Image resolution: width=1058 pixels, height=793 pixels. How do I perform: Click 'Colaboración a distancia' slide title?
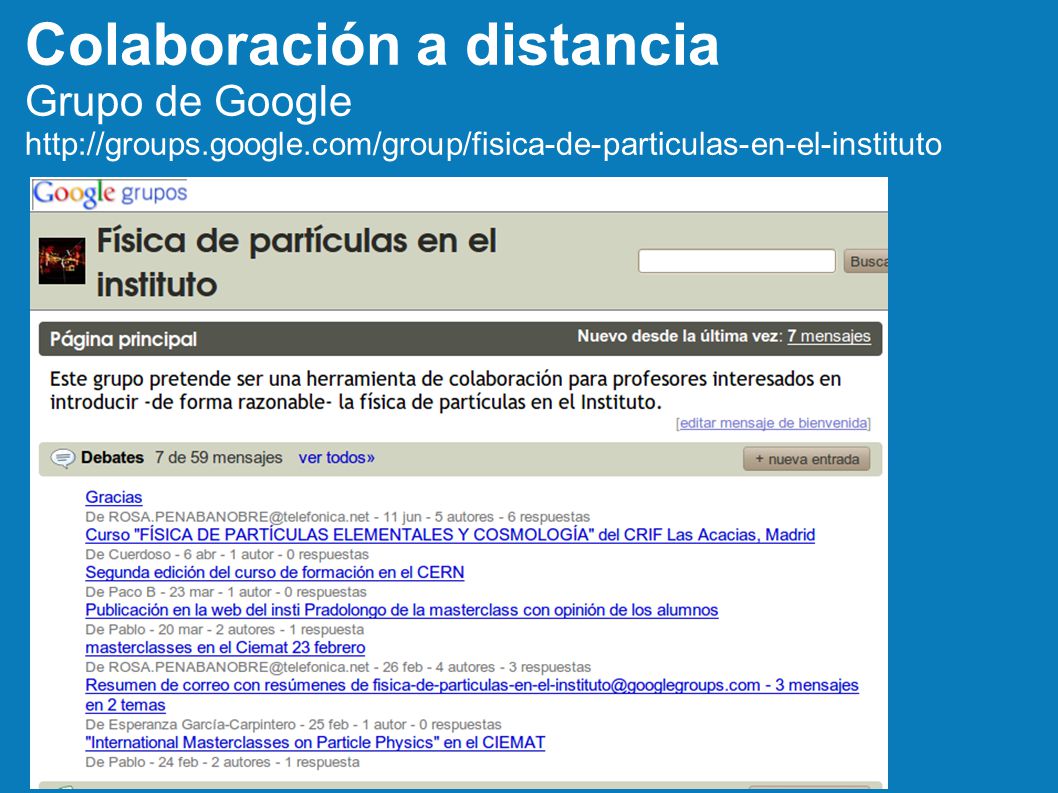[x=372, y=45]
